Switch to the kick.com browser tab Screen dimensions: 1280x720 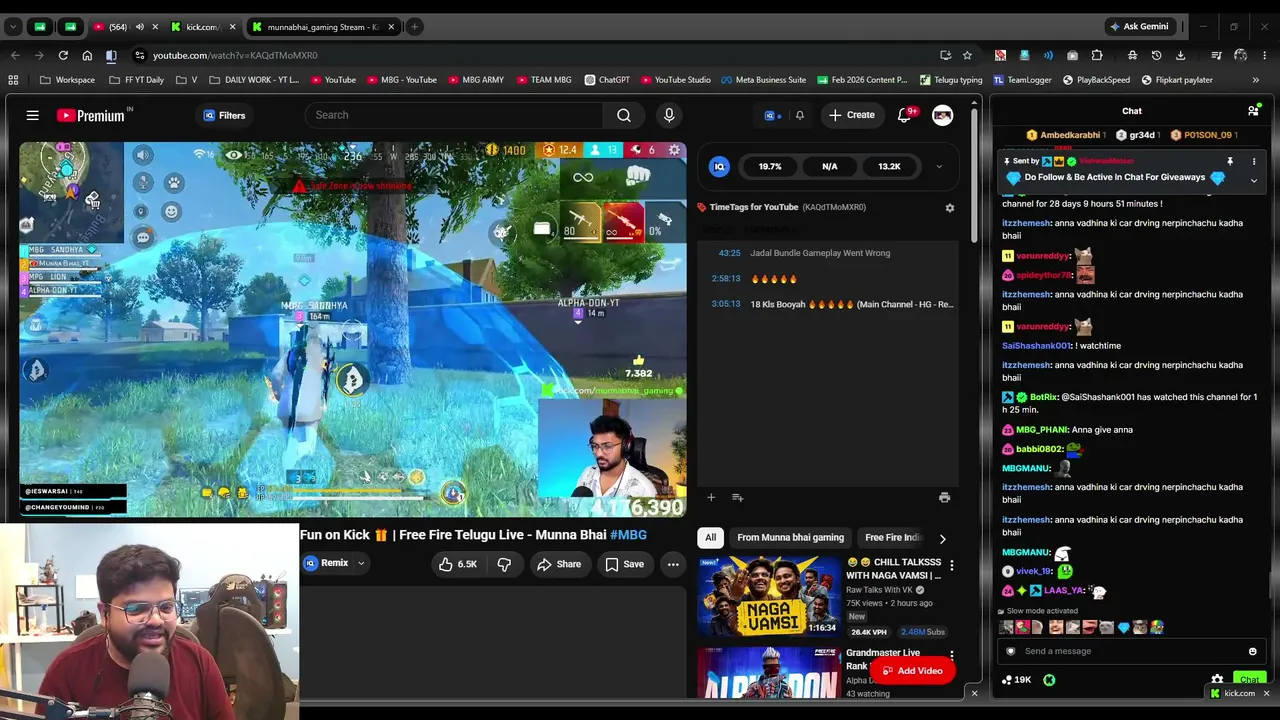(x=202, y=27)
